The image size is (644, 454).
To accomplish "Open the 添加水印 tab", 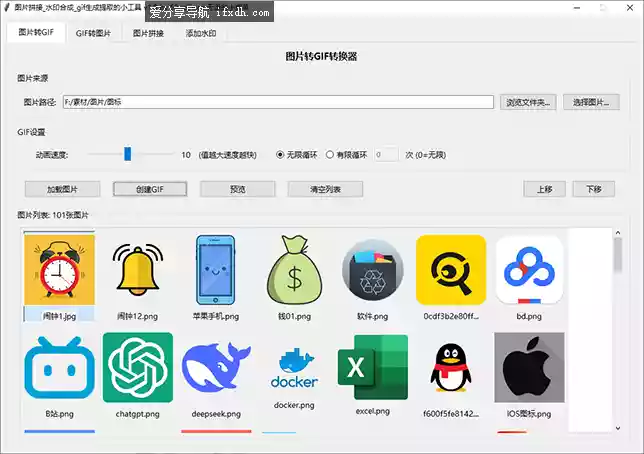I will 201,33.
